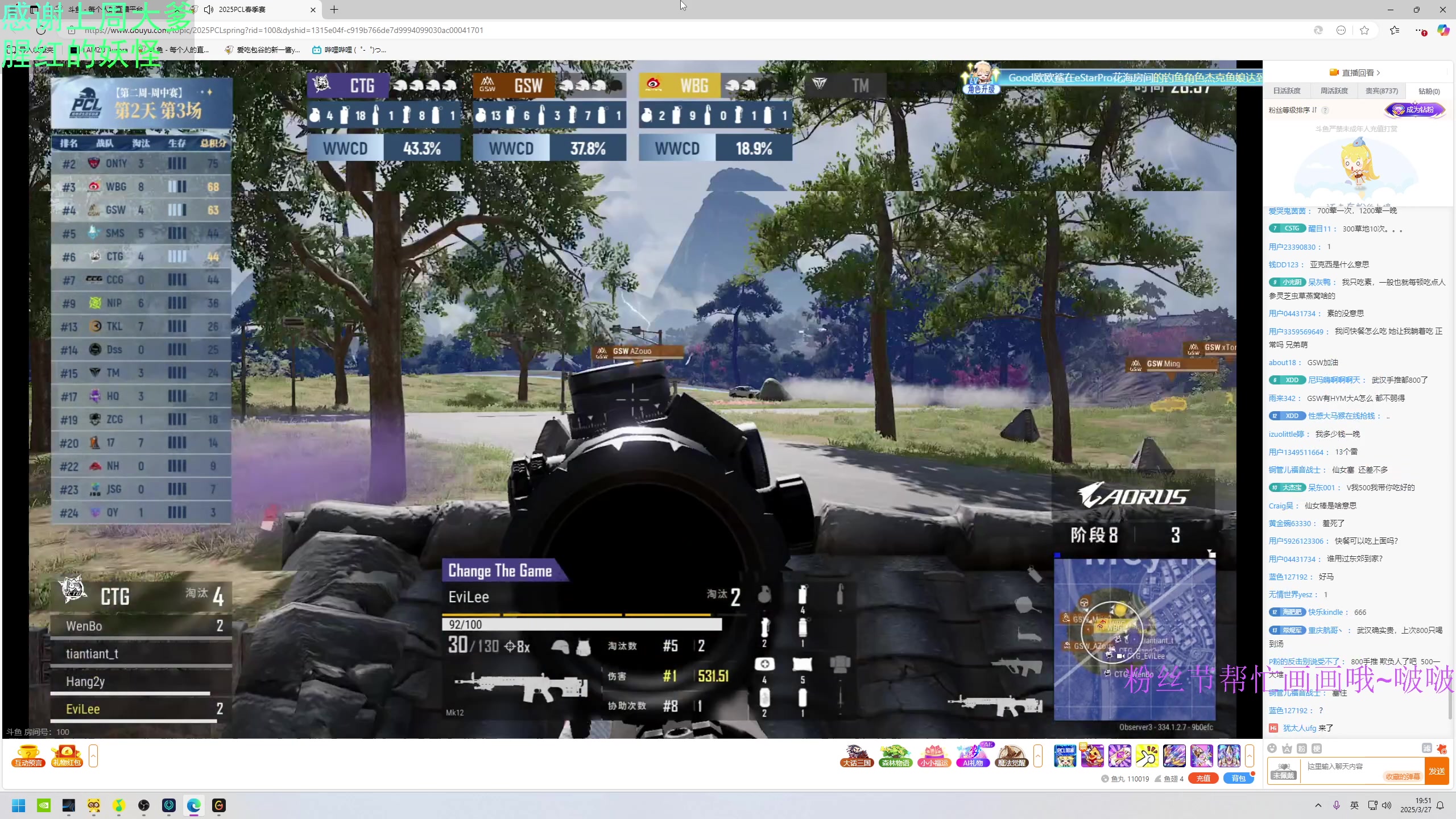Click the browser address bar URL
Viewport: 1456px width, 819px height.
[284, 30]
